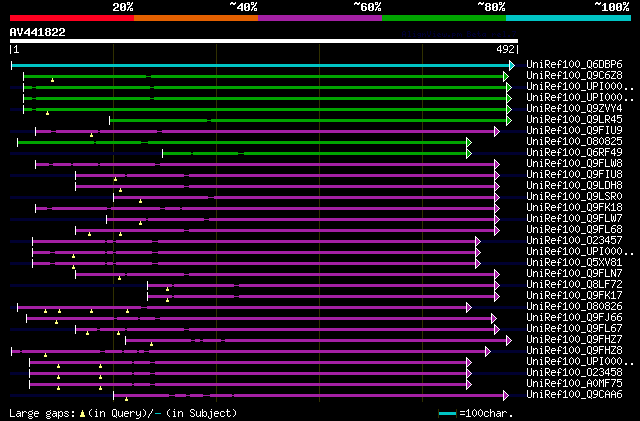
Task: Open the UniRef100_Q6RF49 hit label
Action: tap(574, 153)
